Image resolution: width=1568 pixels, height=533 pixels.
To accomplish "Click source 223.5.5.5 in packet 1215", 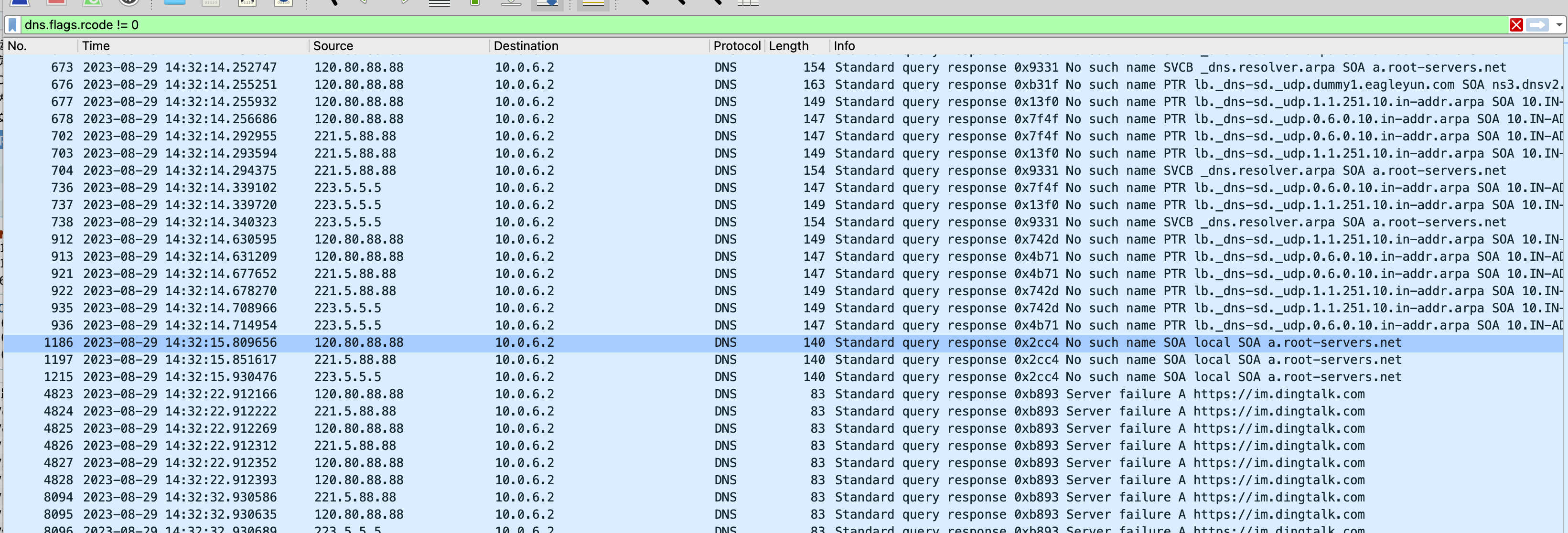I will click(347, 377).
